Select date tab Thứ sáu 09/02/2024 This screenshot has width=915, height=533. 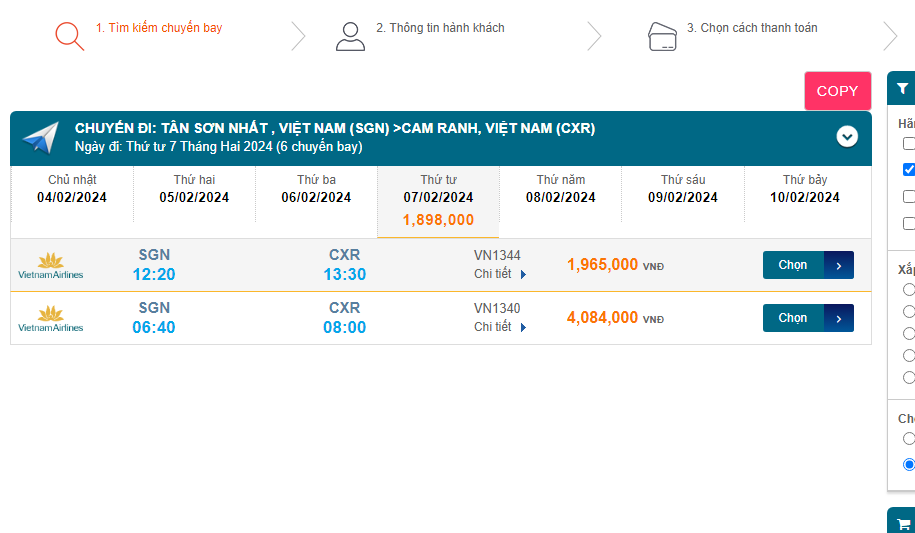683,194
